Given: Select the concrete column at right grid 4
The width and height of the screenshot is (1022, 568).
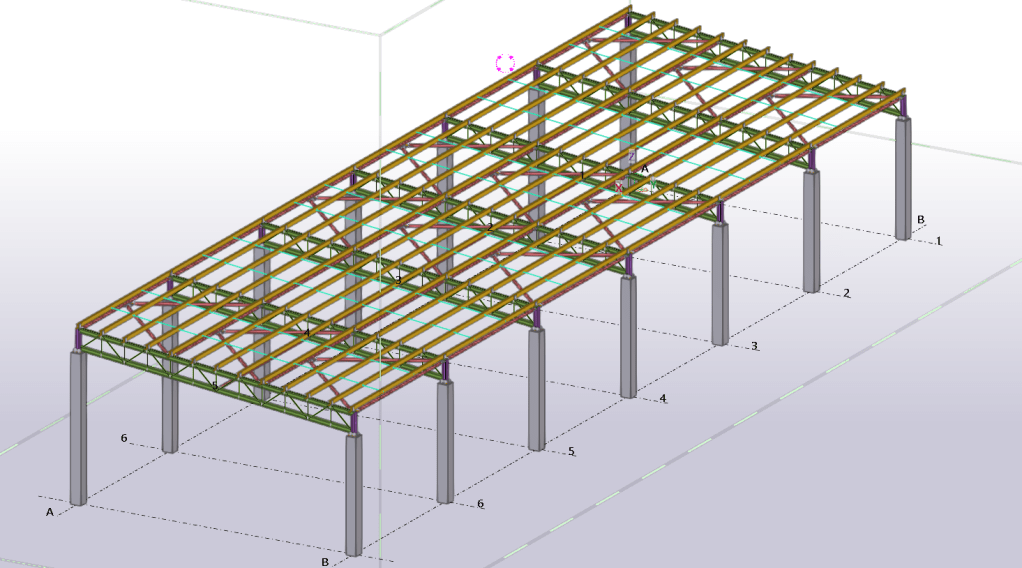Looking at the screenshot, I should pos(628,335).
